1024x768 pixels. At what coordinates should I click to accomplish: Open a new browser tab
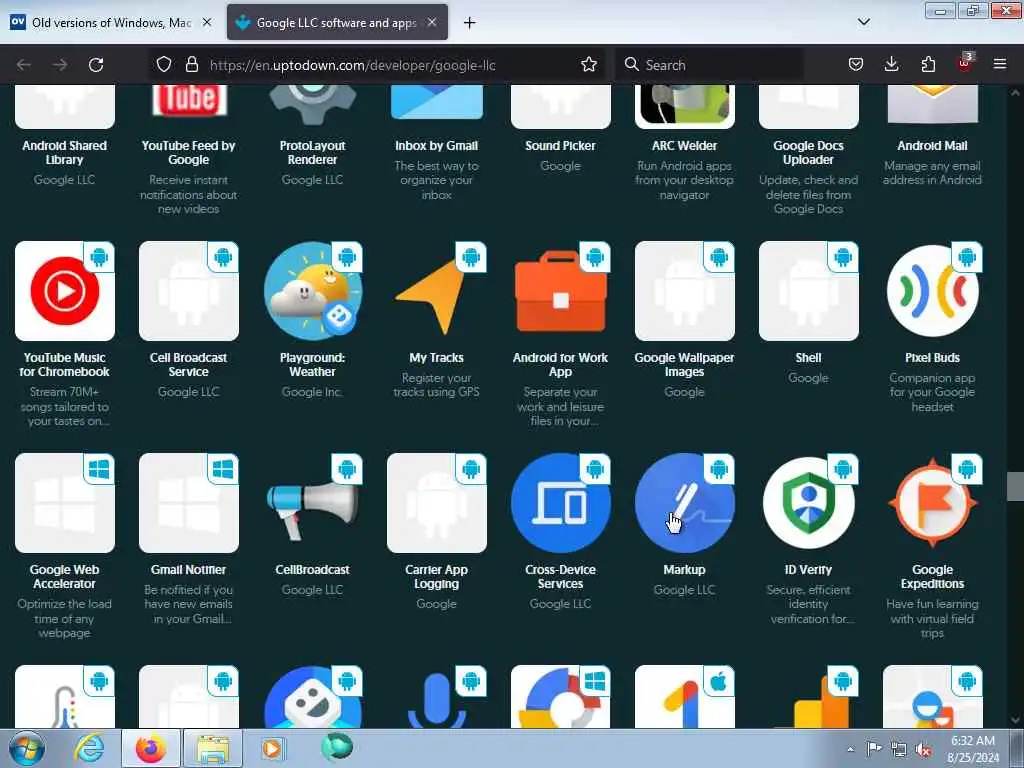click(469, 23)
